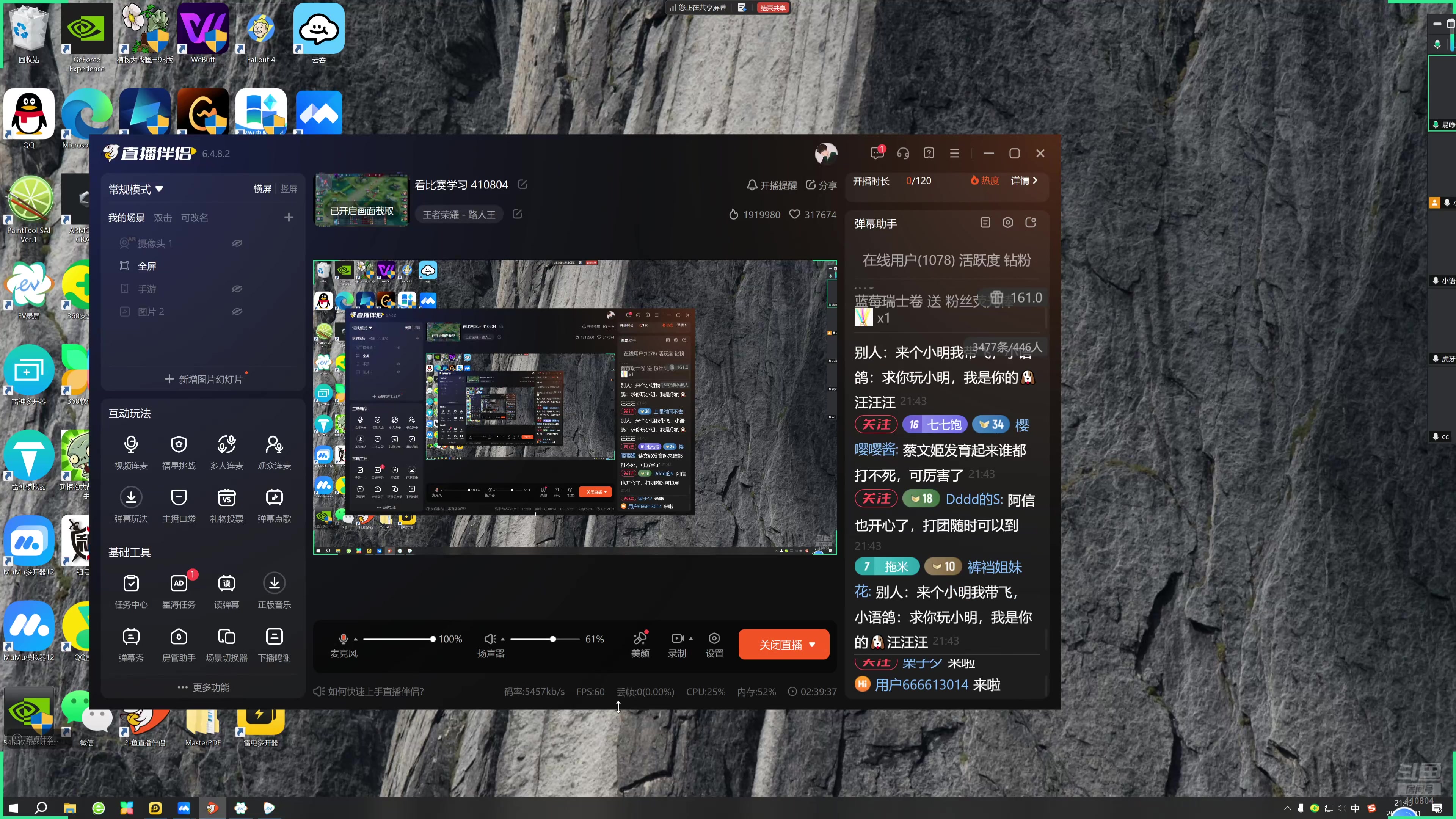Open the 礼物投票 gift vote icon

(x=226, y=505)
